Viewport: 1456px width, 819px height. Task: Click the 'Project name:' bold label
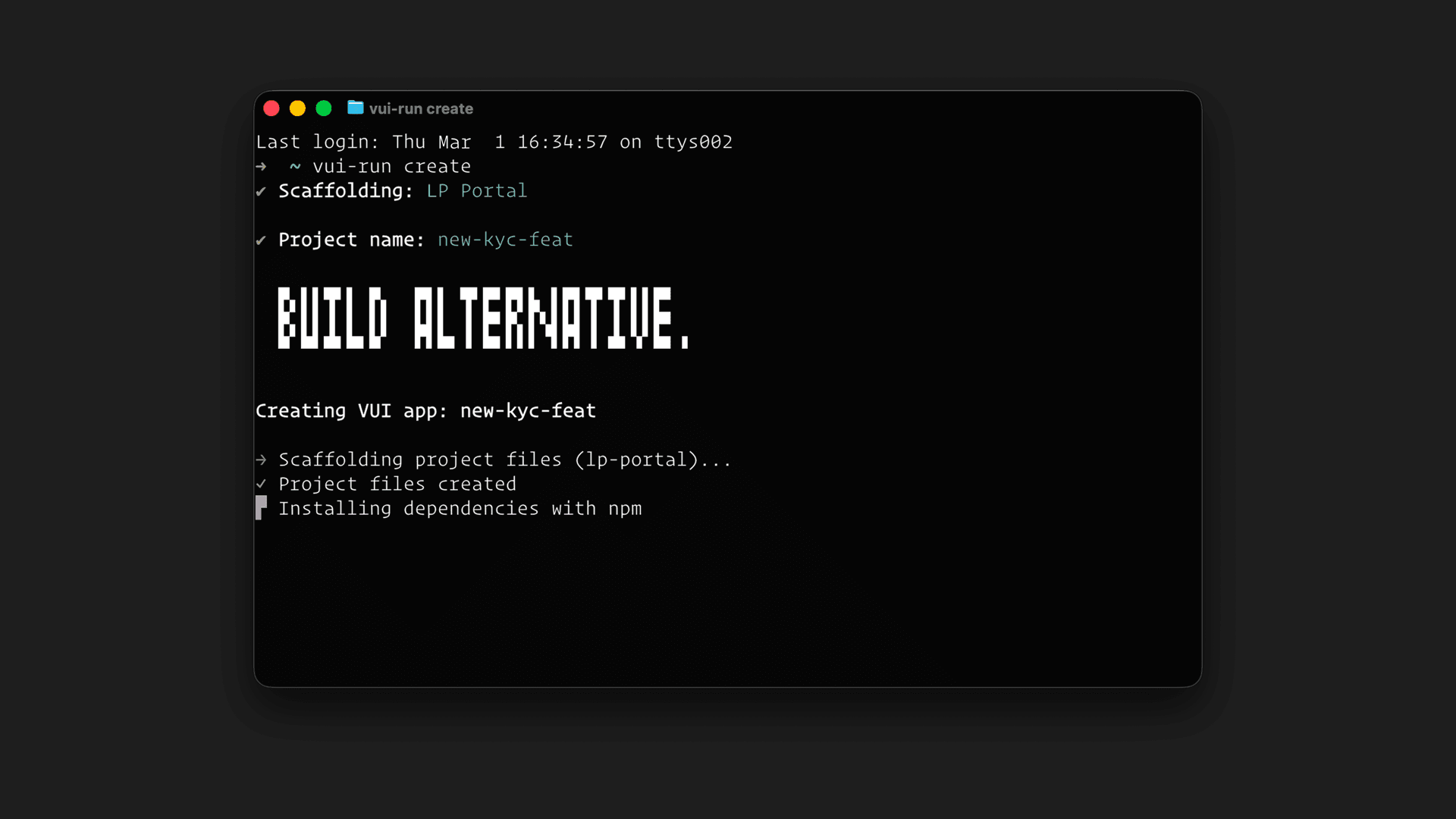tap(352, 240)
